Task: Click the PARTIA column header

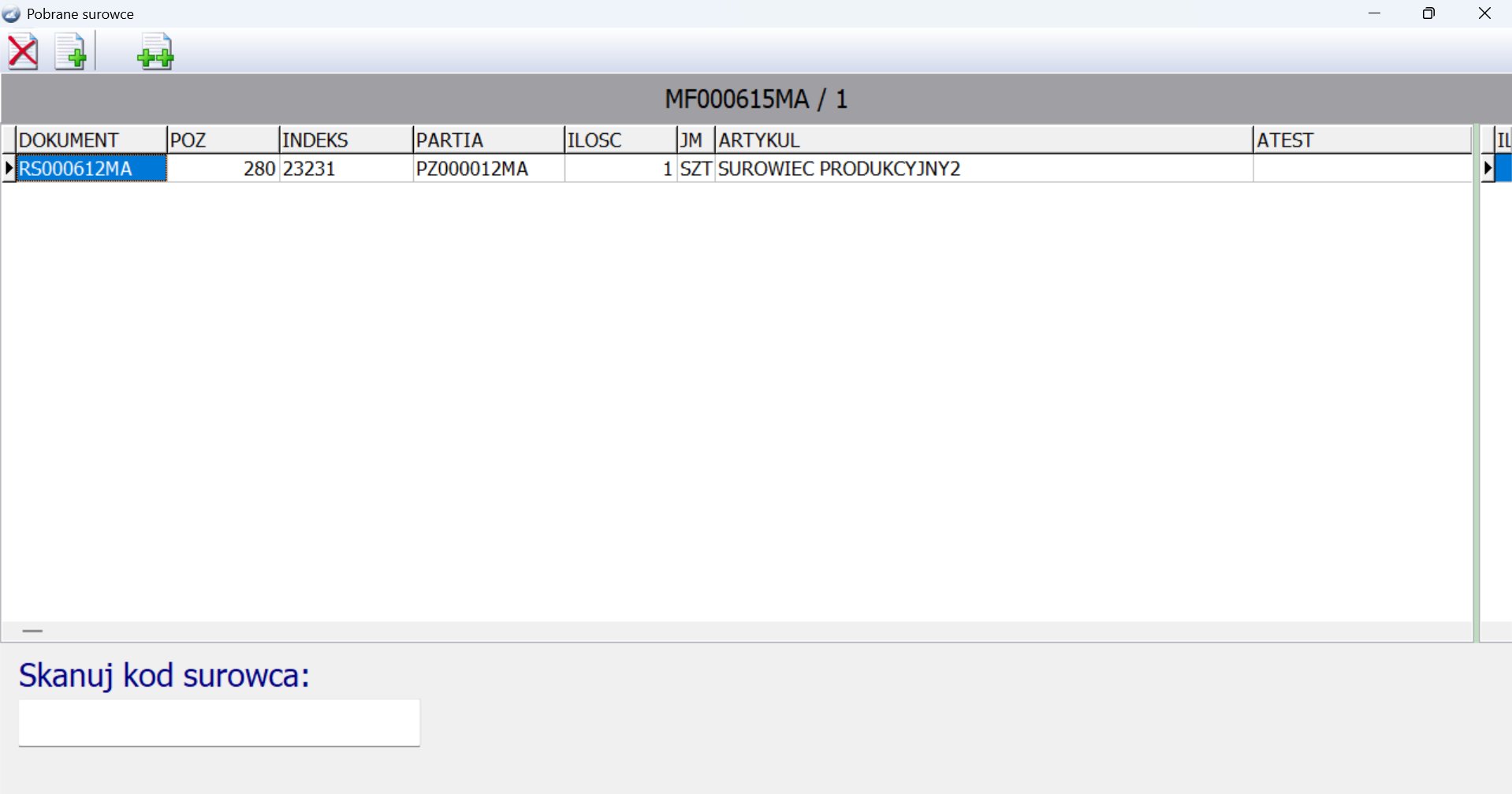Action: (x=488, y=140)
